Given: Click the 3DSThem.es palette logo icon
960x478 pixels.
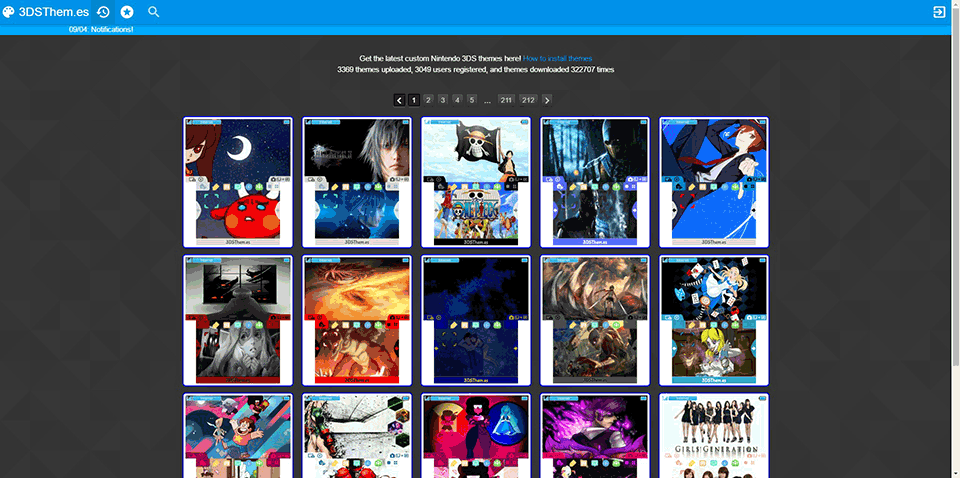Looking at the screenshot, I should click(x=9, y=12).
